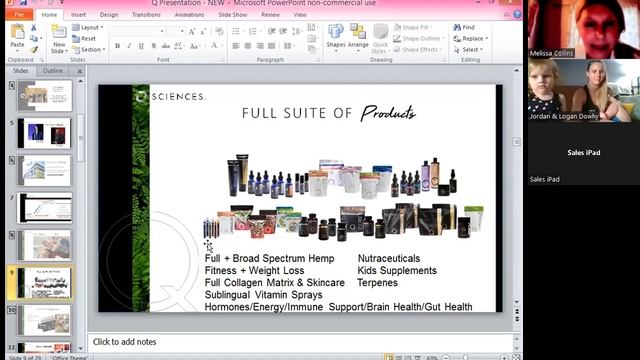Switch to the Design ribbon tab
The image size is (640, 360).
[x=109, y=14]
